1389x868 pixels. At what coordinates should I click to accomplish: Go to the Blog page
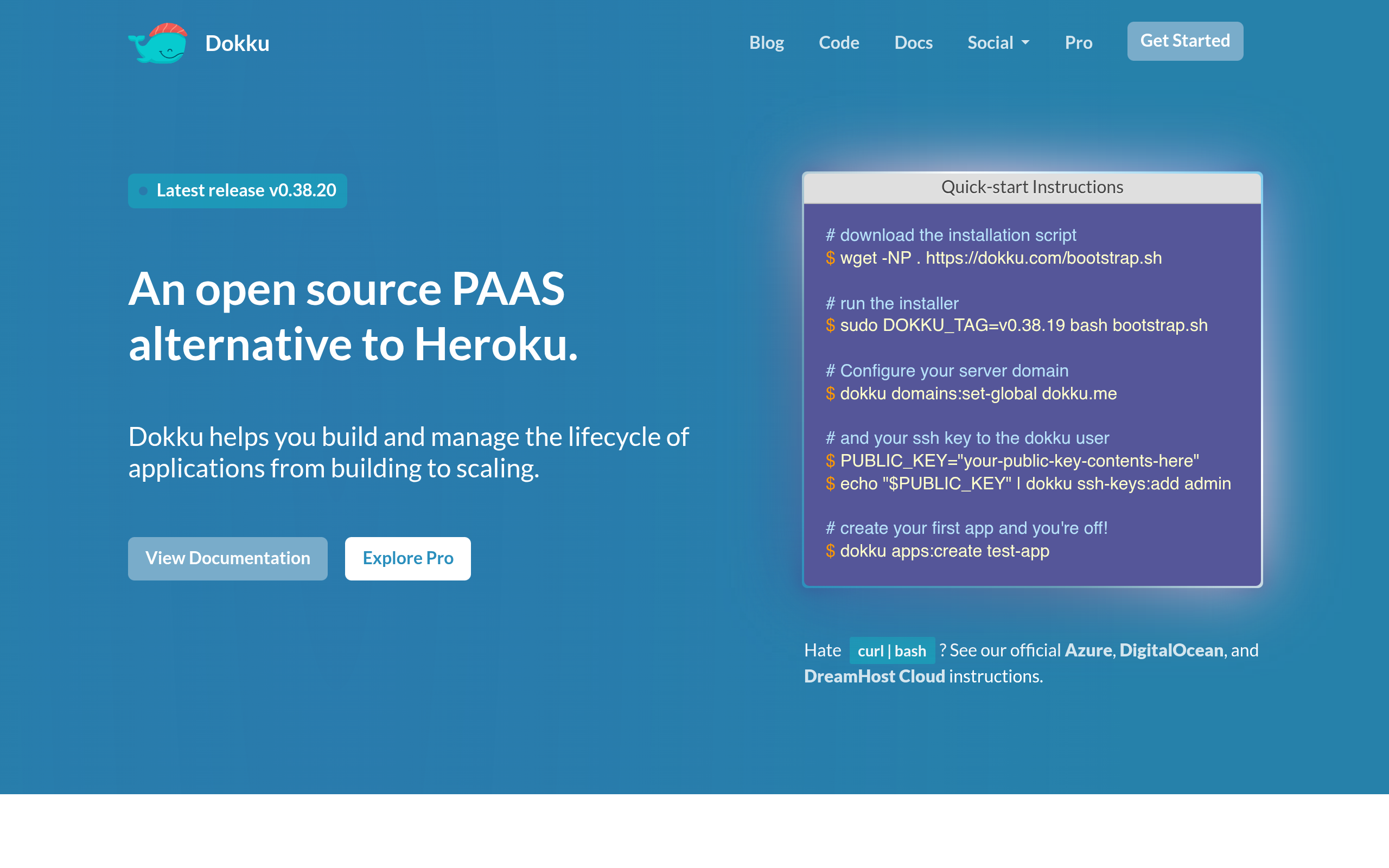pyautogui.click(x=766, y=42)
